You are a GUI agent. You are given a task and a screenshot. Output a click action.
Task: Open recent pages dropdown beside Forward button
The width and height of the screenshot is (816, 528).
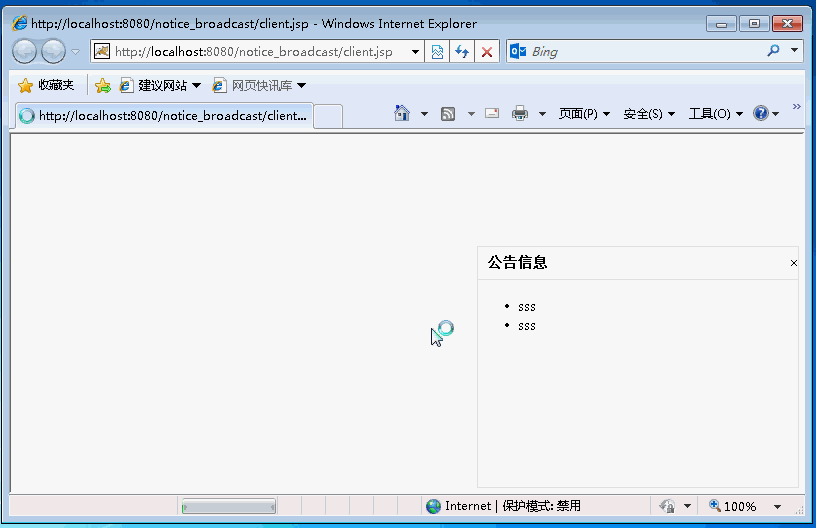coord(75,51)
